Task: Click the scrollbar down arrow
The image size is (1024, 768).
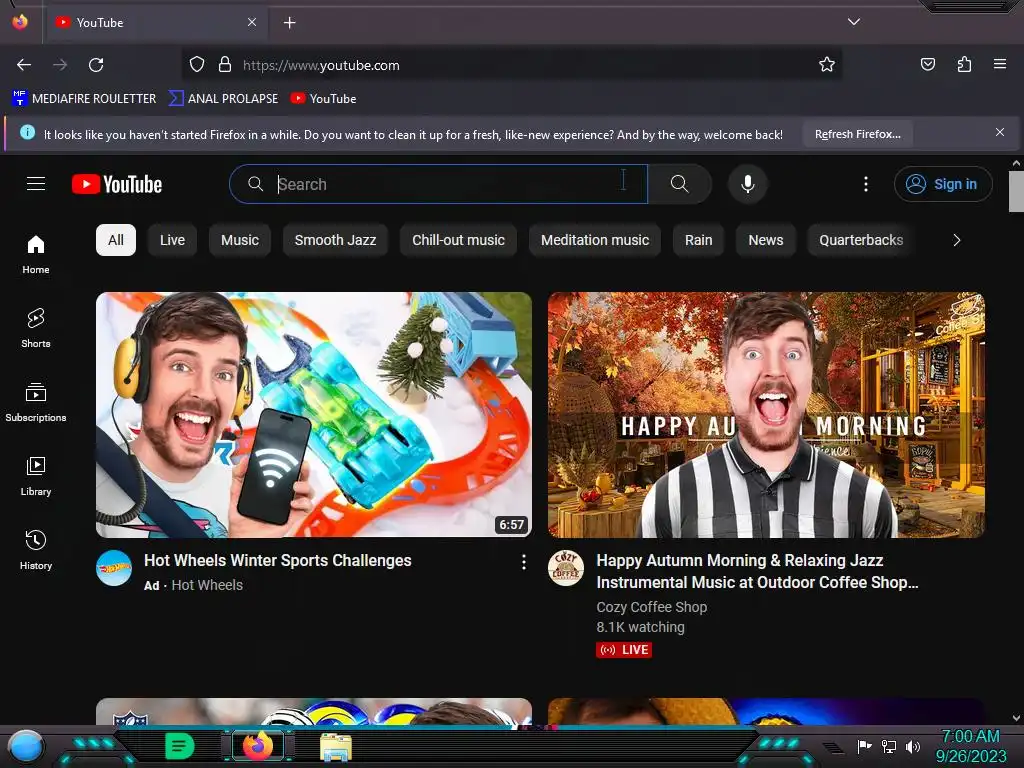Action: (1016, 718)
